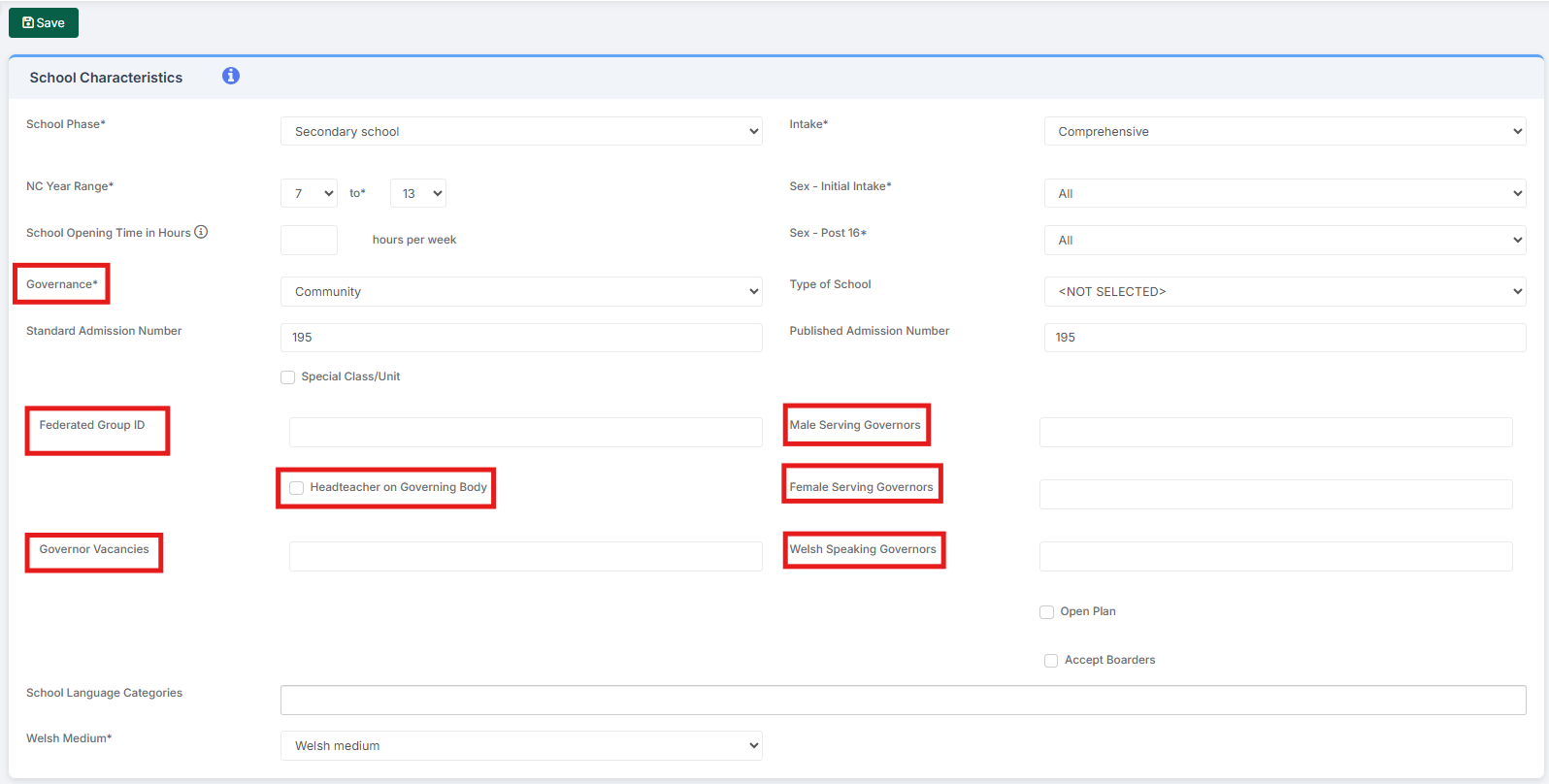This screenshot has width=1549, height=784.
Task: Open the Sex - Initial Intake dropdown
Action: pos(1285,193)
